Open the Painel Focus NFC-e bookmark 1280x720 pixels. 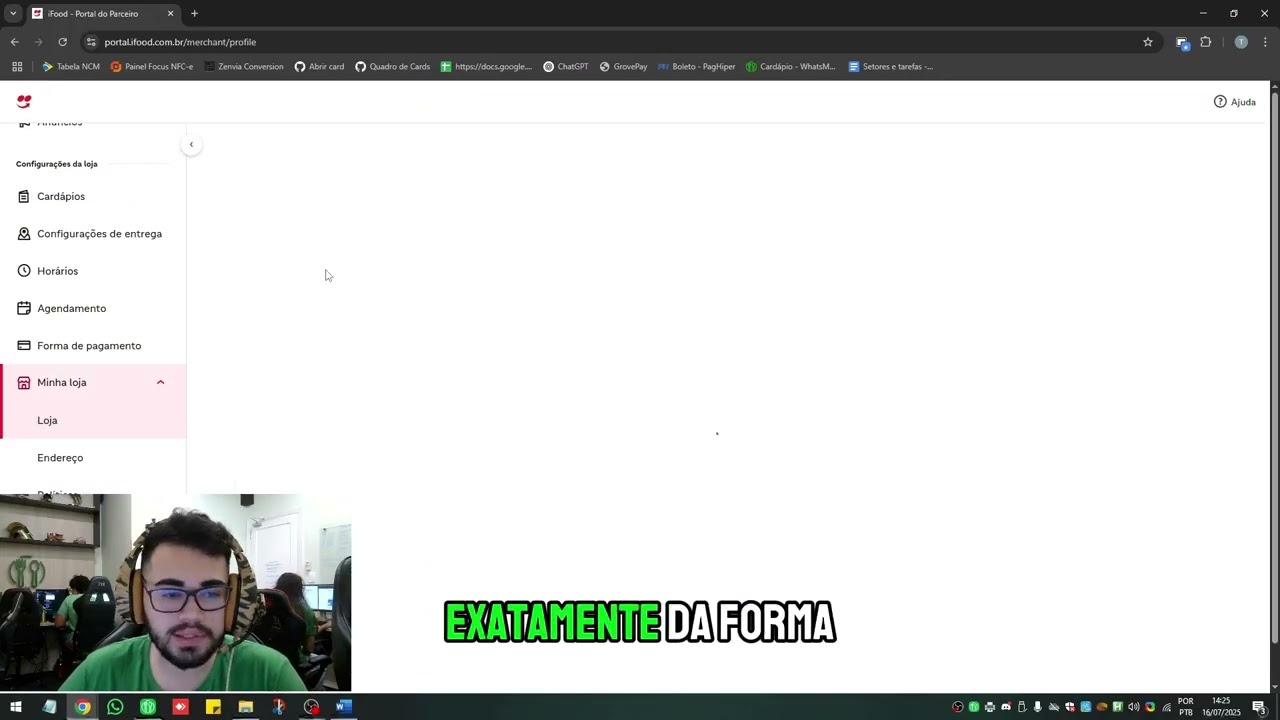pos(152,67)
